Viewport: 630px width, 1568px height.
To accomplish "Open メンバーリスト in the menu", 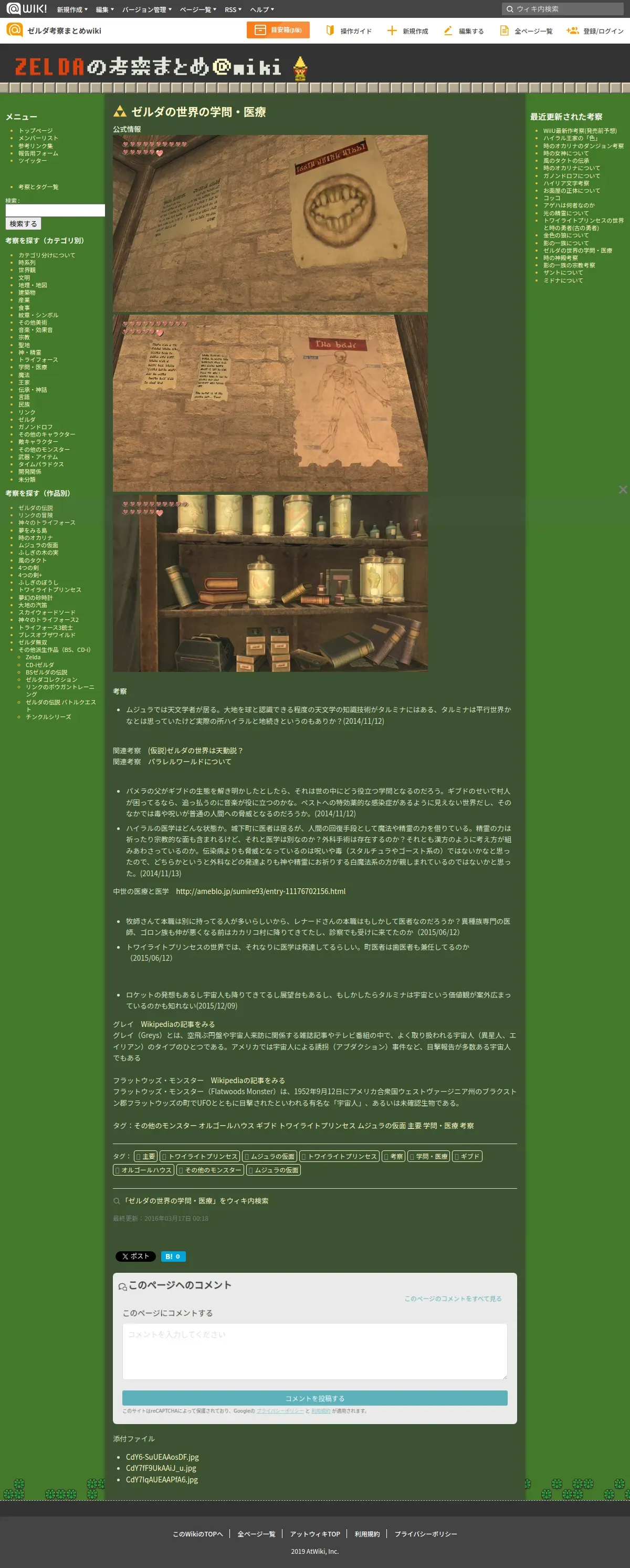I will coord(38,138).
